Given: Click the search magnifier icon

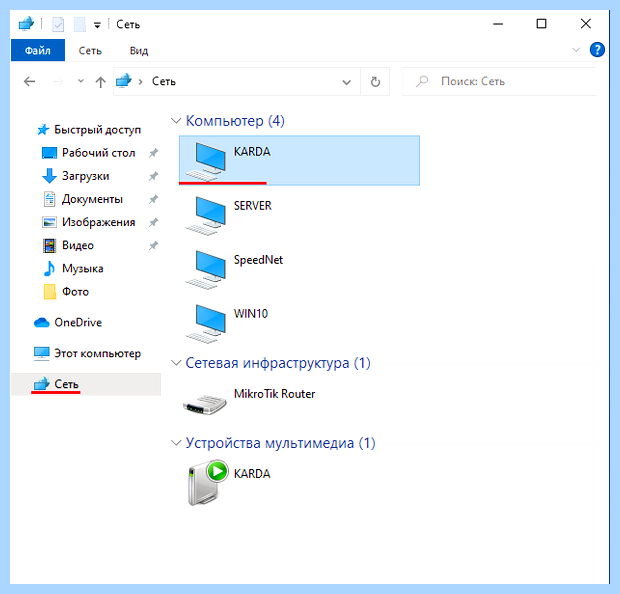Looking at the screenshot, I should (x=422, y=81).
